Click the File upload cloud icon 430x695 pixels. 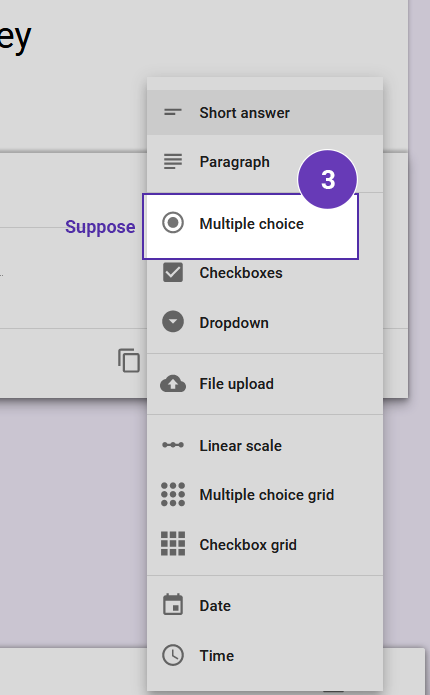(x=173, y=384)
